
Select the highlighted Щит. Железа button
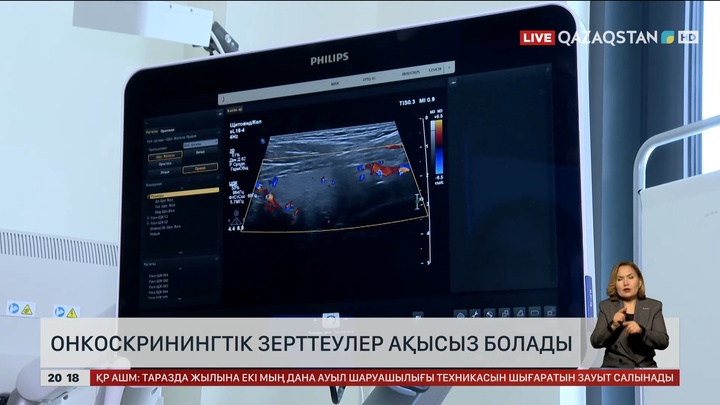coord(165,156)
